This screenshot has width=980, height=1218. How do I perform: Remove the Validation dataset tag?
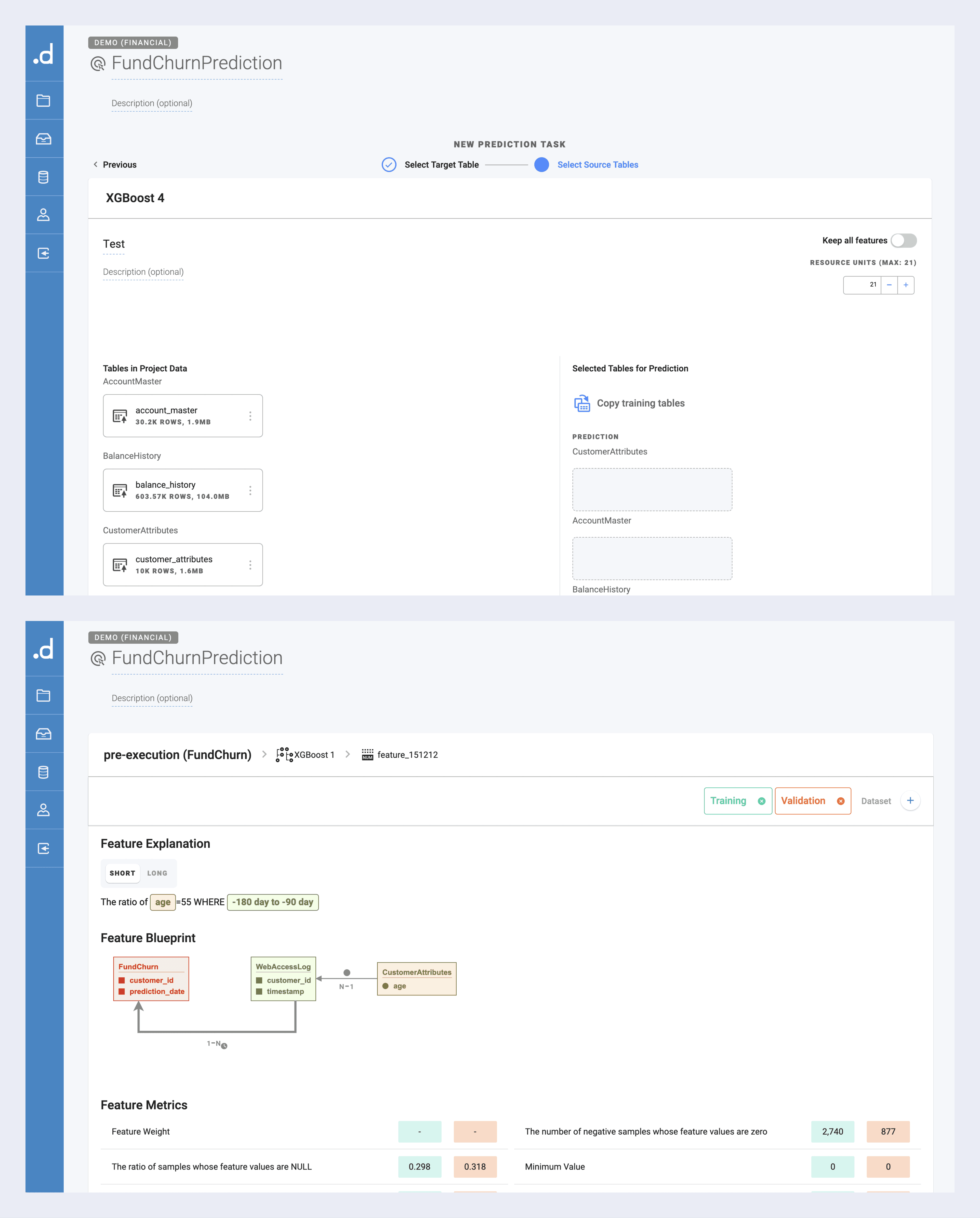(x=840, y=801)
